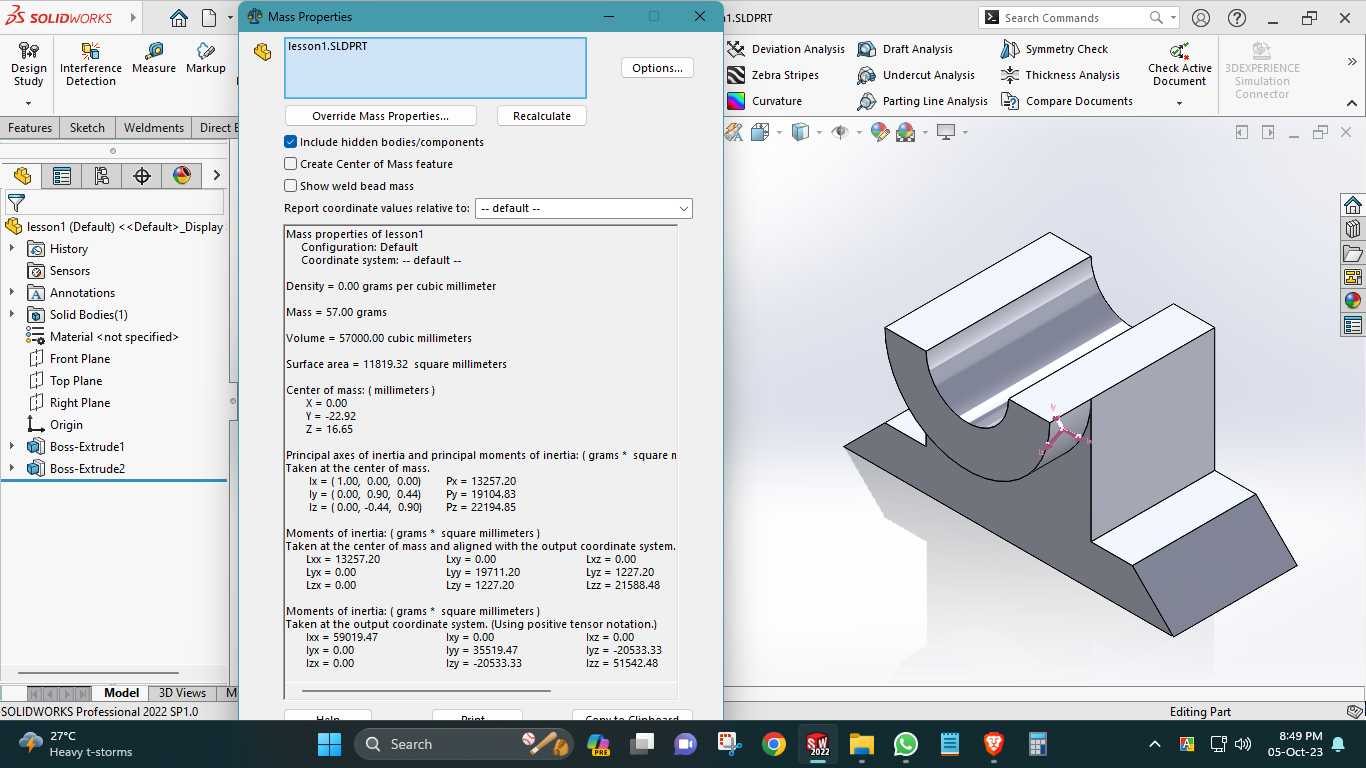
Task: Click Check Active Document
Action: point(1180,64)
